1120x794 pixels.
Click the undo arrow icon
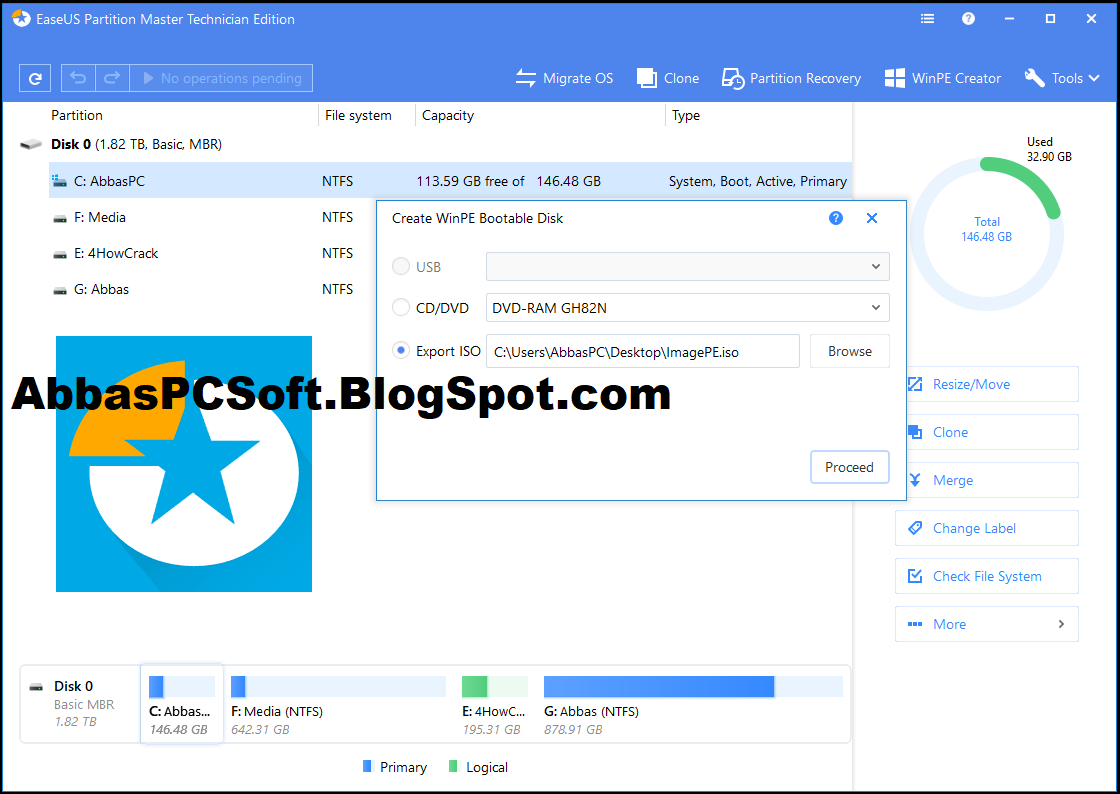(78, 78)
